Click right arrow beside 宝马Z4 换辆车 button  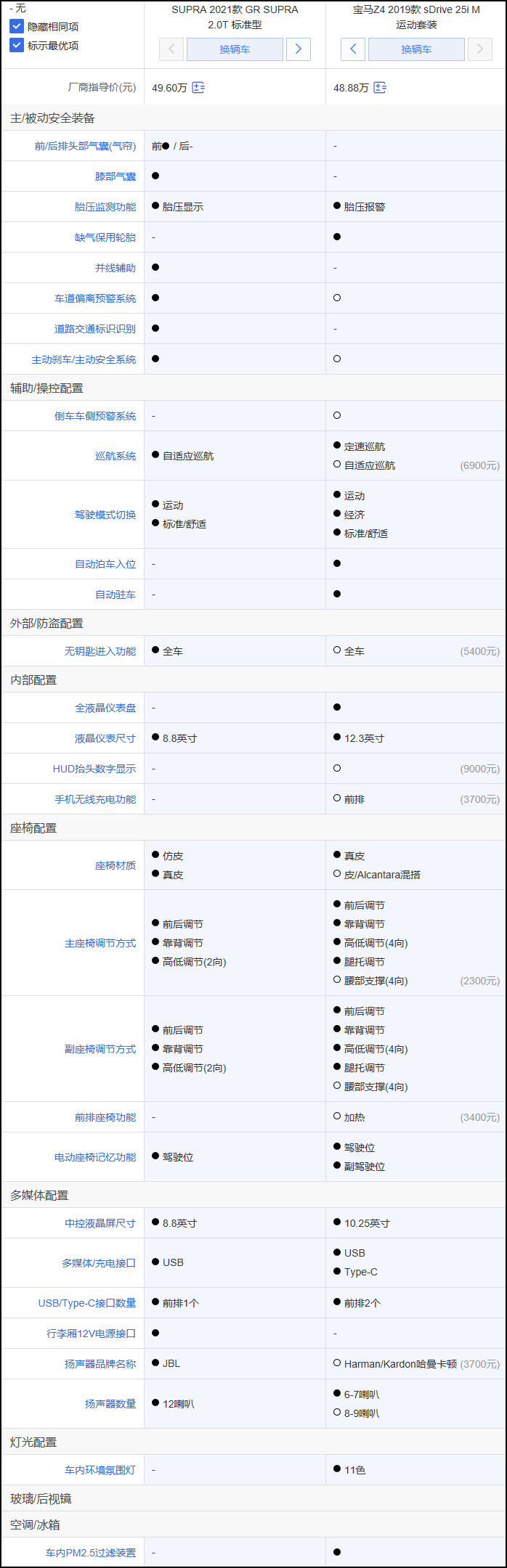479,49
